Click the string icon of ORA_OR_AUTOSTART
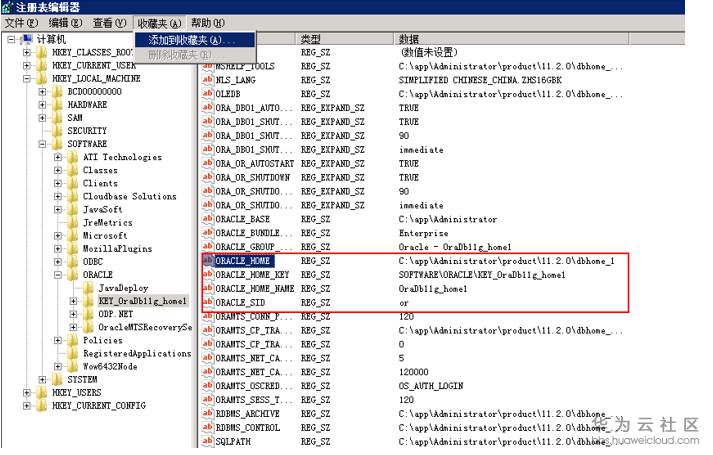This screenshot has height=455, width=713. point(208,163)
